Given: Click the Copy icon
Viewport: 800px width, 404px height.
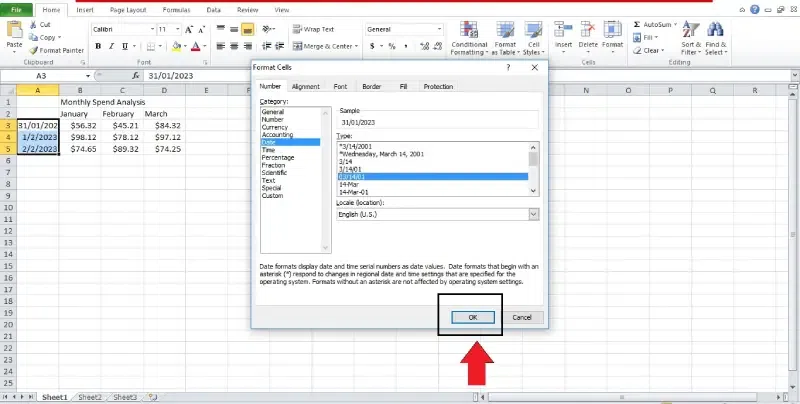Looking at the screenshot, I should coord(33,37).
